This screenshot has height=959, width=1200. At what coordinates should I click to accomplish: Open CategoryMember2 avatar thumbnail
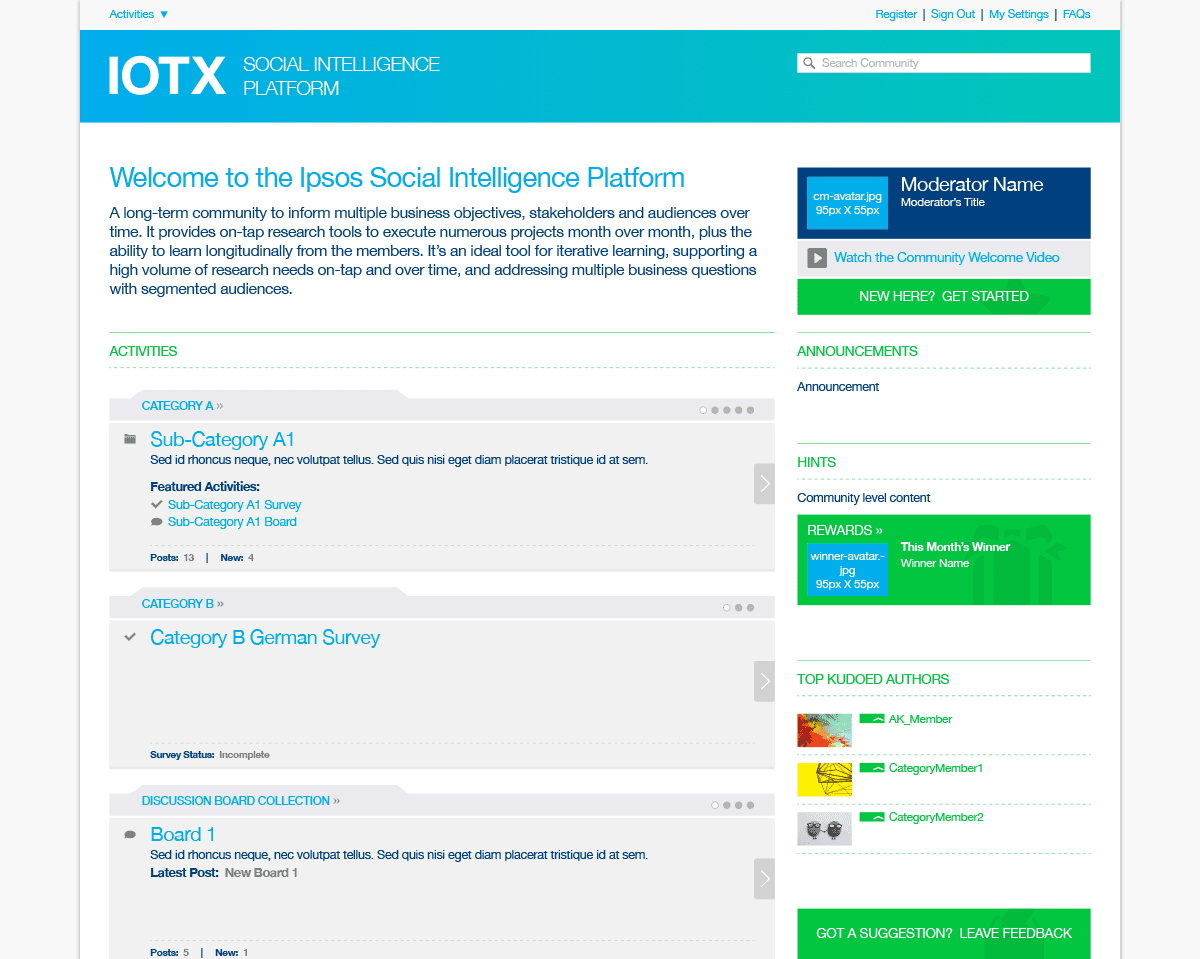824,828
